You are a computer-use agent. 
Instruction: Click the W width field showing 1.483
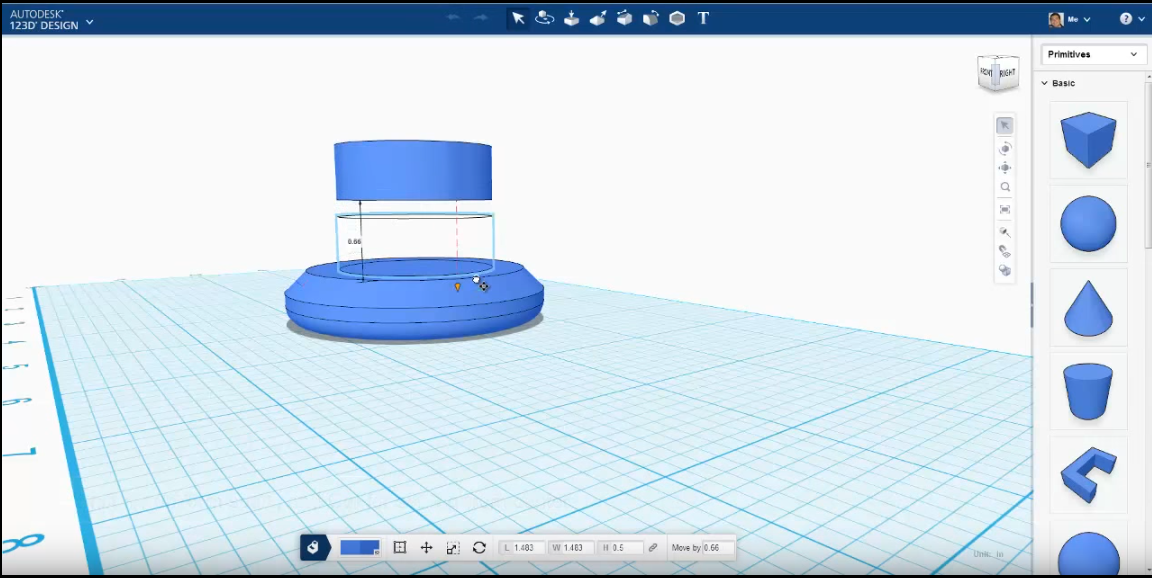(x=572, y=548)
